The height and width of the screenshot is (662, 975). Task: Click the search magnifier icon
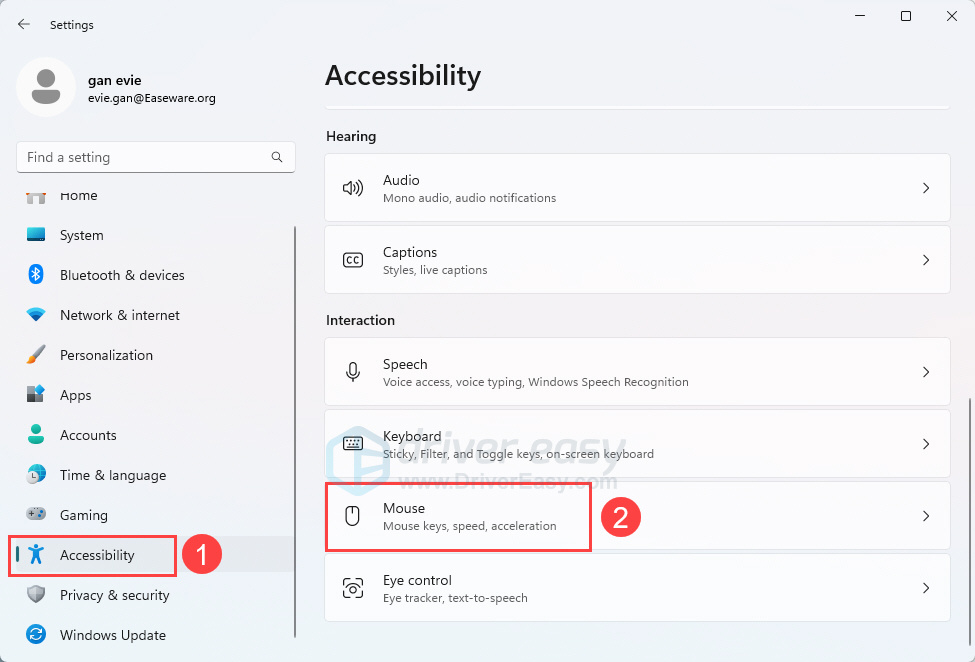coord(277,157)
